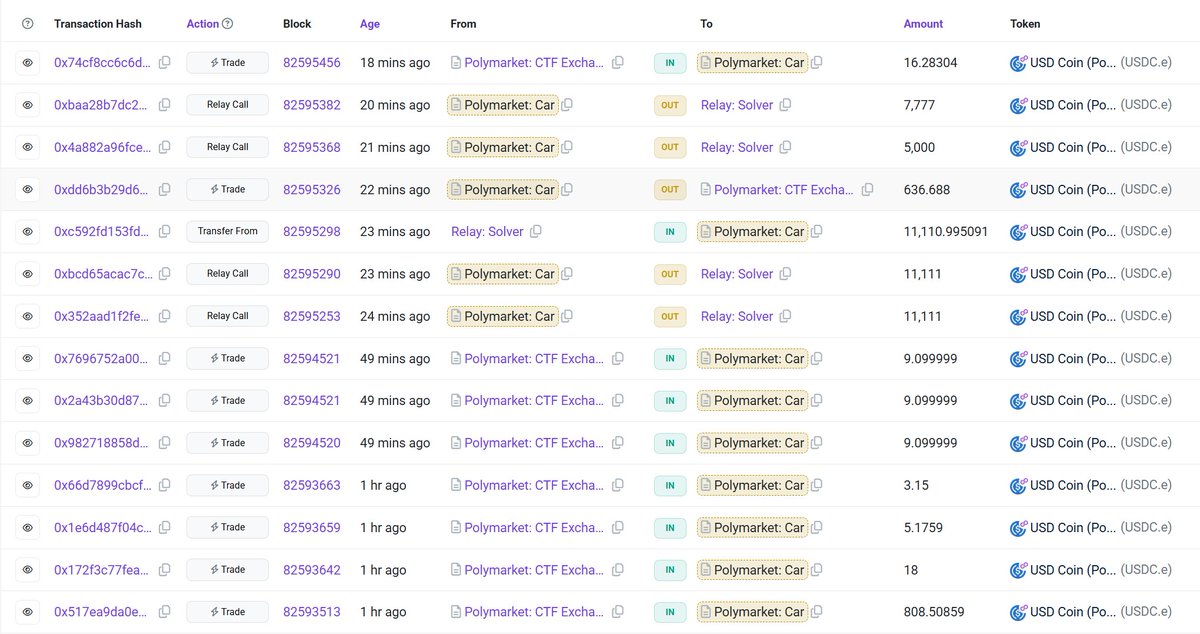1200x634 pixels.
Task: Open block 82593513 link
Action: click(x=312, y=611)
